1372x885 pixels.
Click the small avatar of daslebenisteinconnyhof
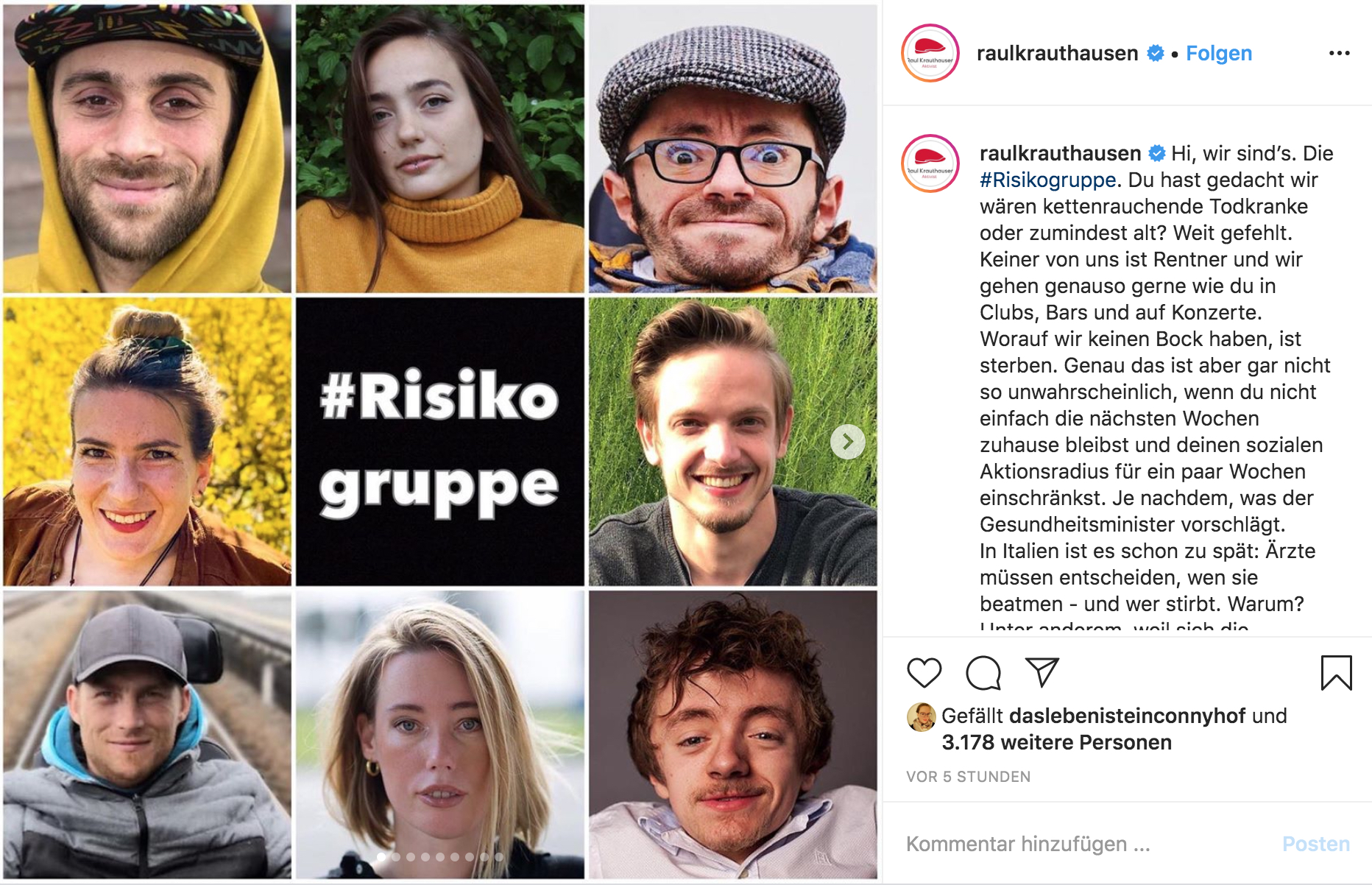(921, 716)
